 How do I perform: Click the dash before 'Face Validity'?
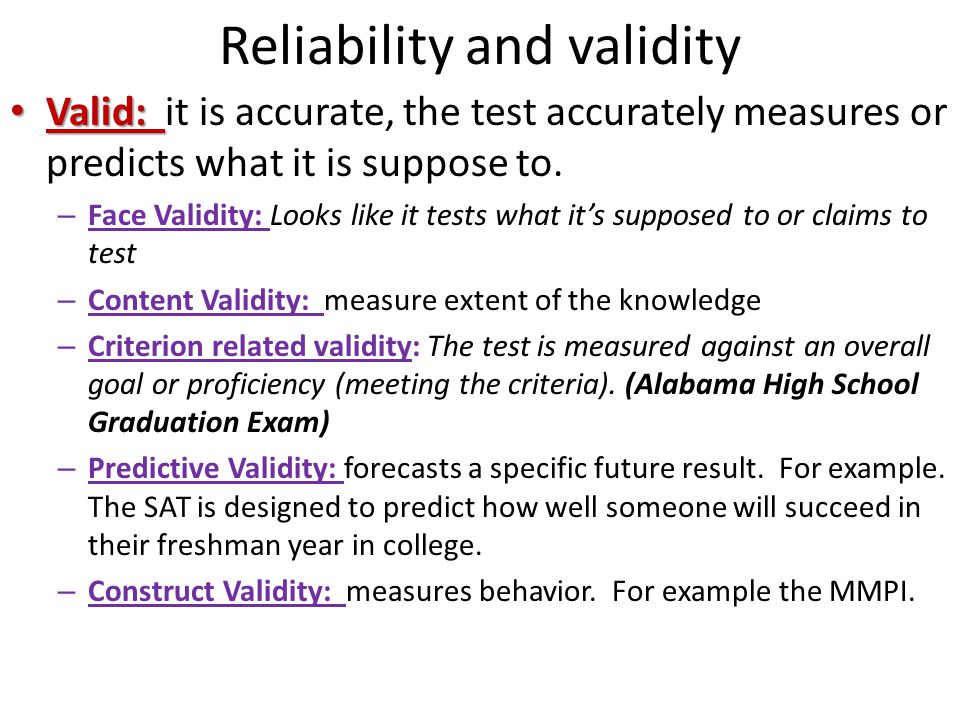point(66,217)
